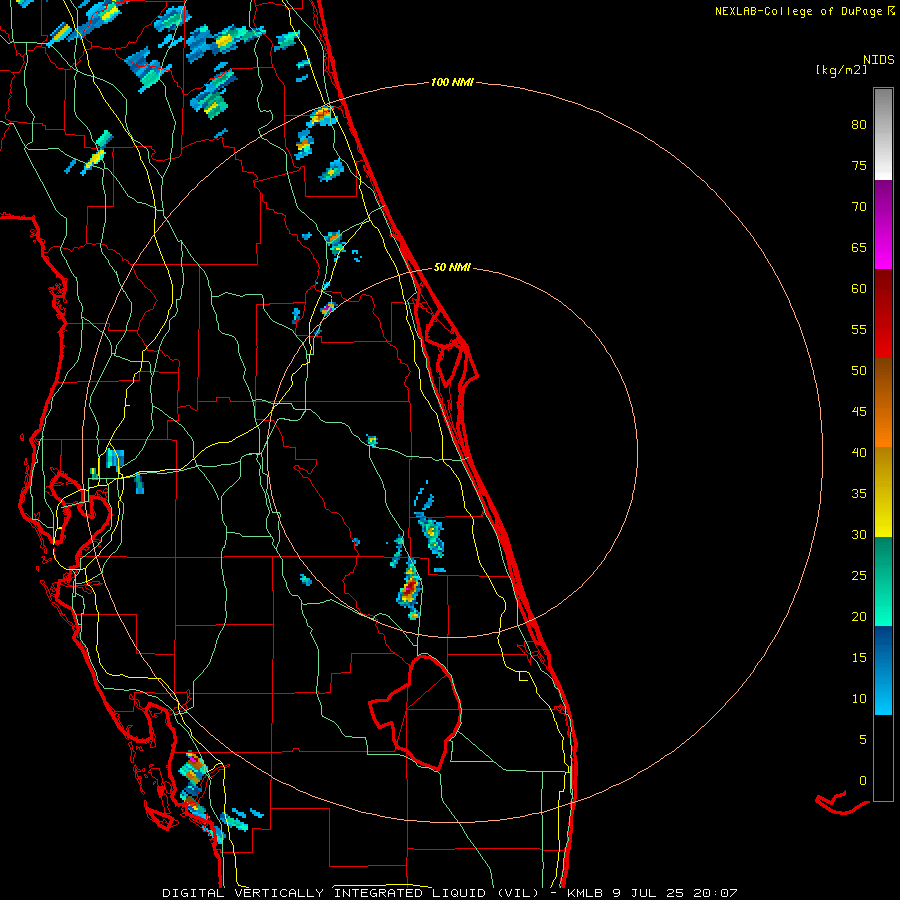Click the 35 value on the color scale
Screen dimensions: 900x900
859,494
